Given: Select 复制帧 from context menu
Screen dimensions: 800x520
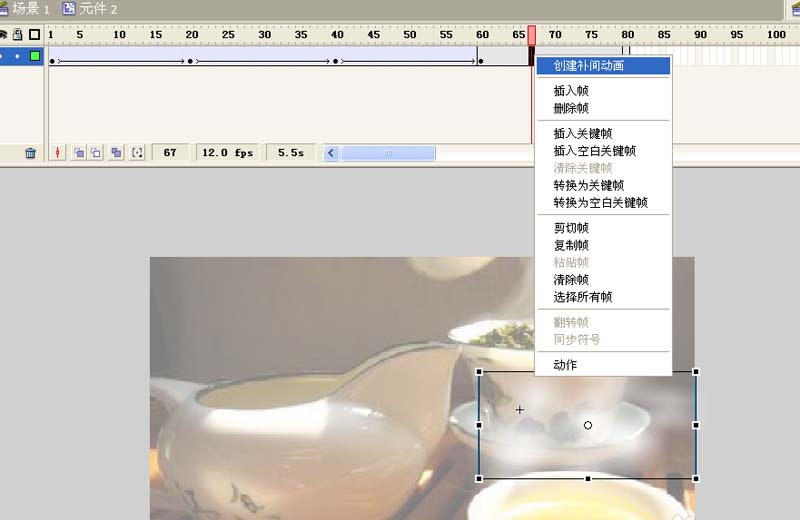Looking at the screenshot, I should [571, 245].
